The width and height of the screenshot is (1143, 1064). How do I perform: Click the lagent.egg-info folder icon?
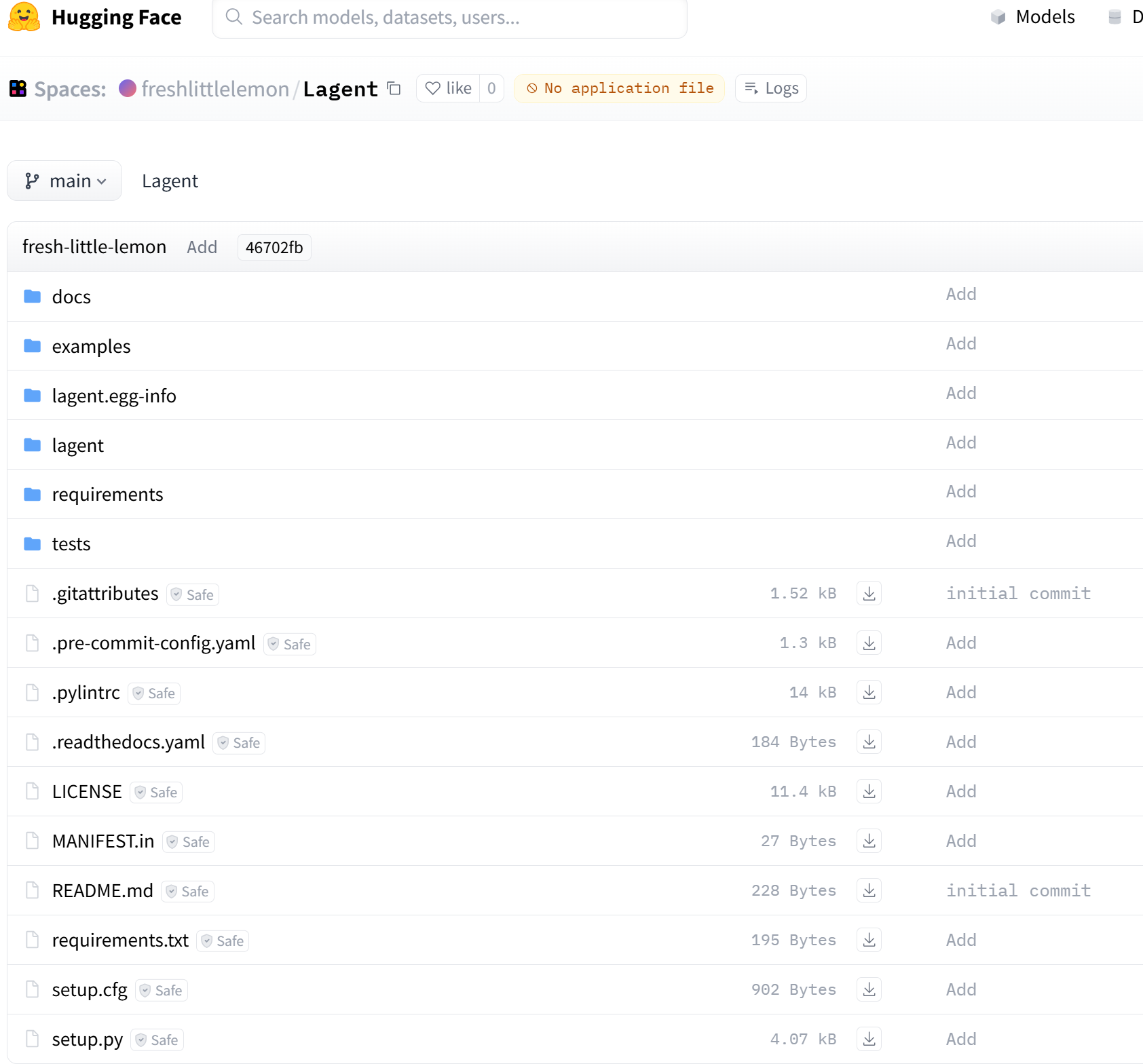coord(32,396)
